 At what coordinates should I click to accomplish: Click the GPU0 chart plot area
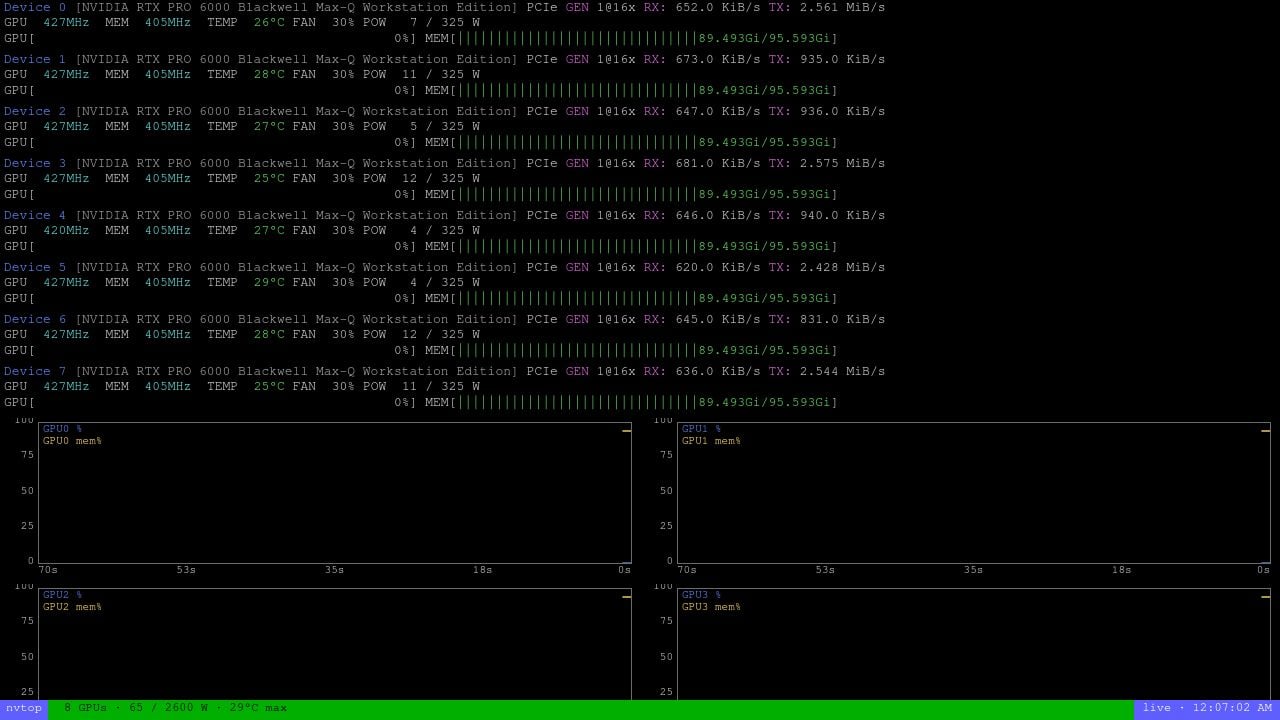(x=335, y=493)
